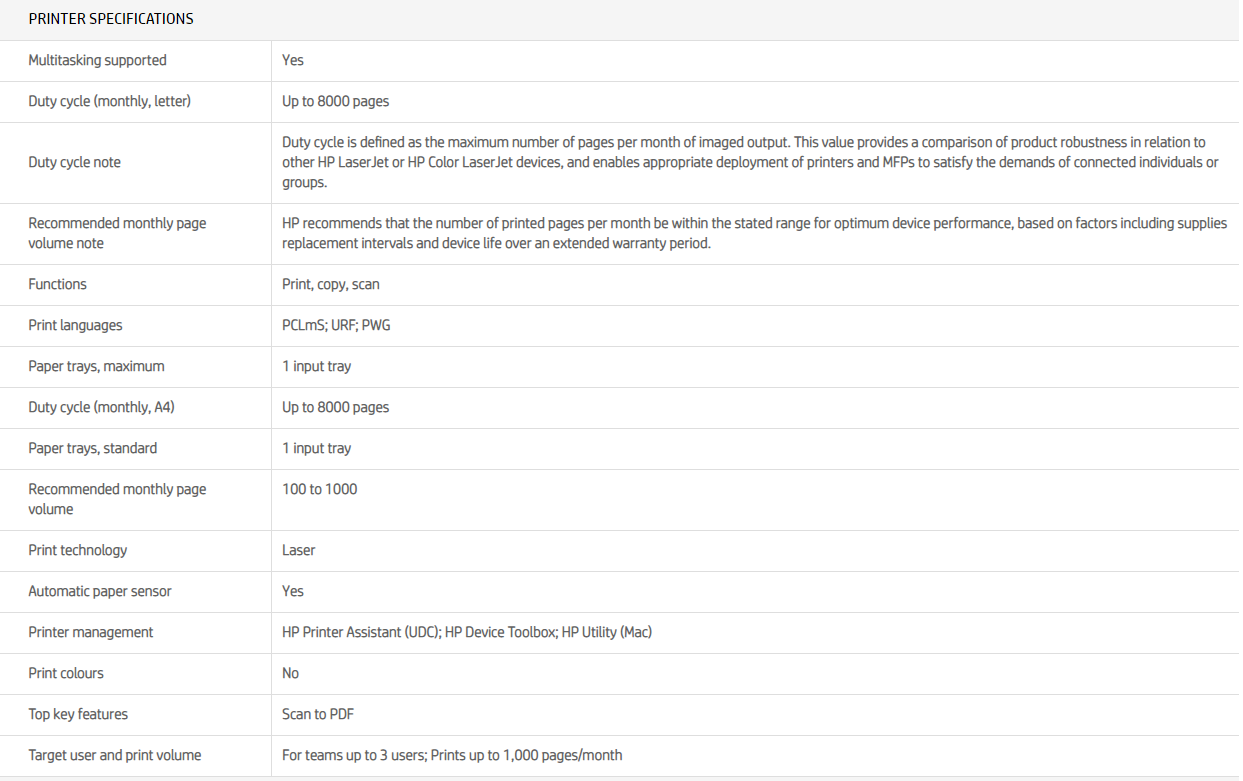
Task: Click the 'Paper trays, standard' label
Action: pos(92,448)
